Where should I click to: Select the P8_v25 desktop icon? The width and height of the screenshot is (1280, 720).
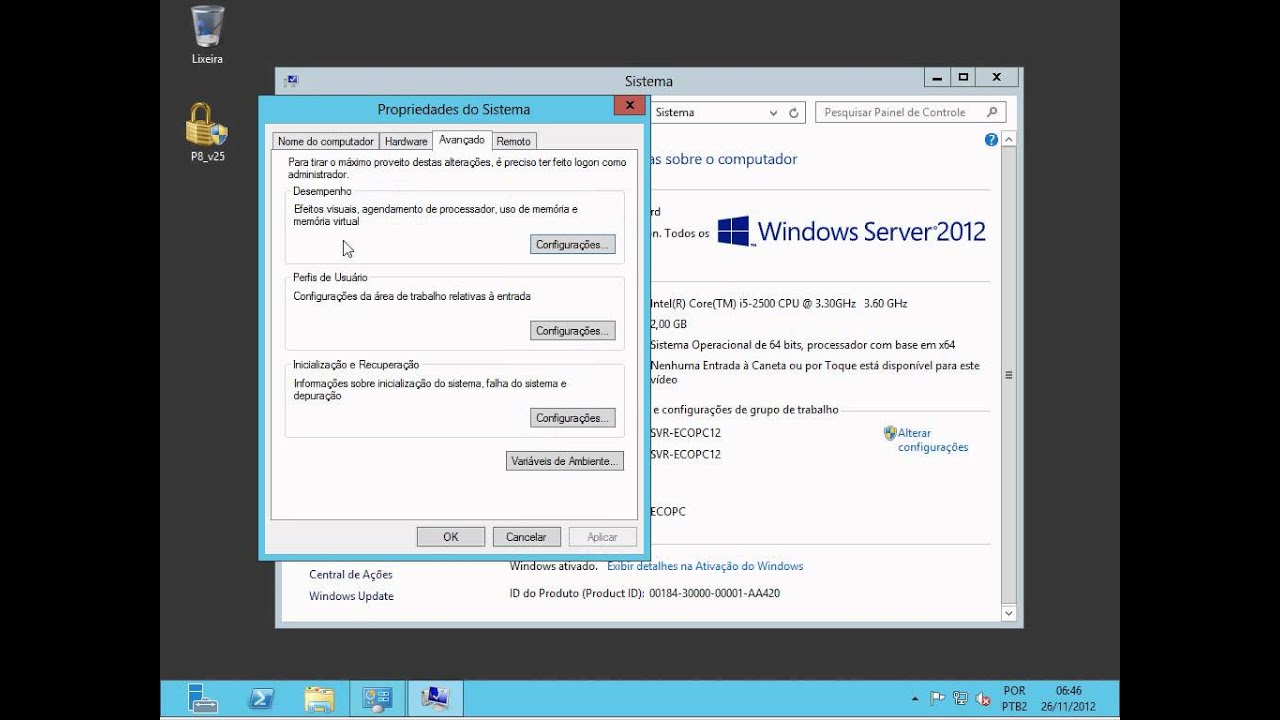point(207,132)
